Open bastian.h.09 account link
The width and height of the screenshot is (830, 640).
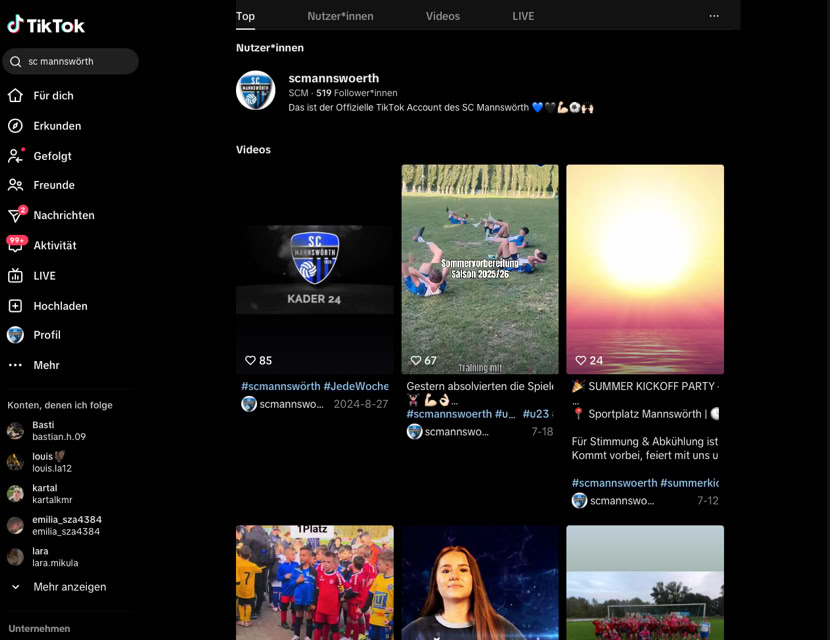[59, 437]
